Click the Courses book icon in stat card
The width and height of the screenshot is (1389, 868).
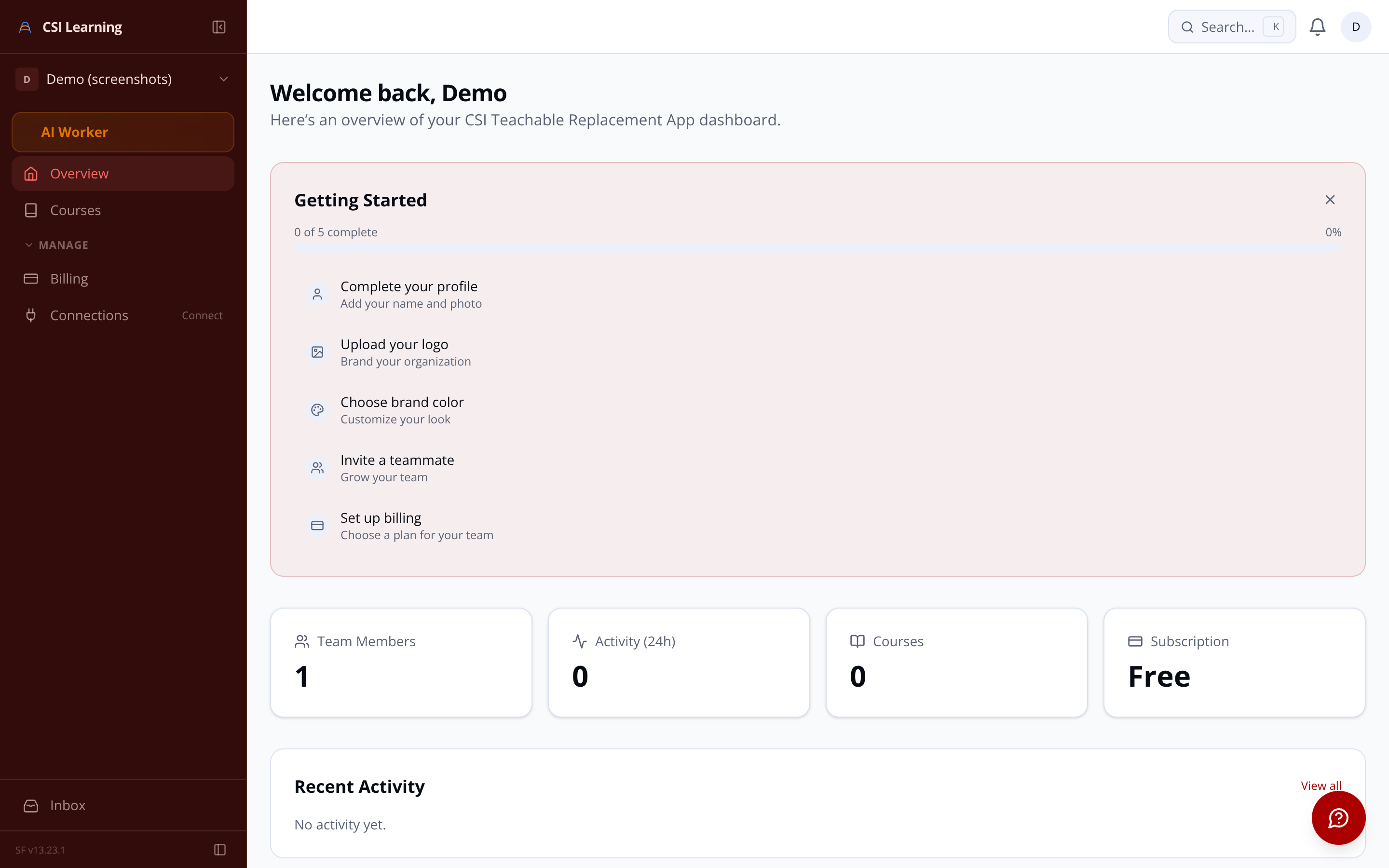[x=858, y=641]
